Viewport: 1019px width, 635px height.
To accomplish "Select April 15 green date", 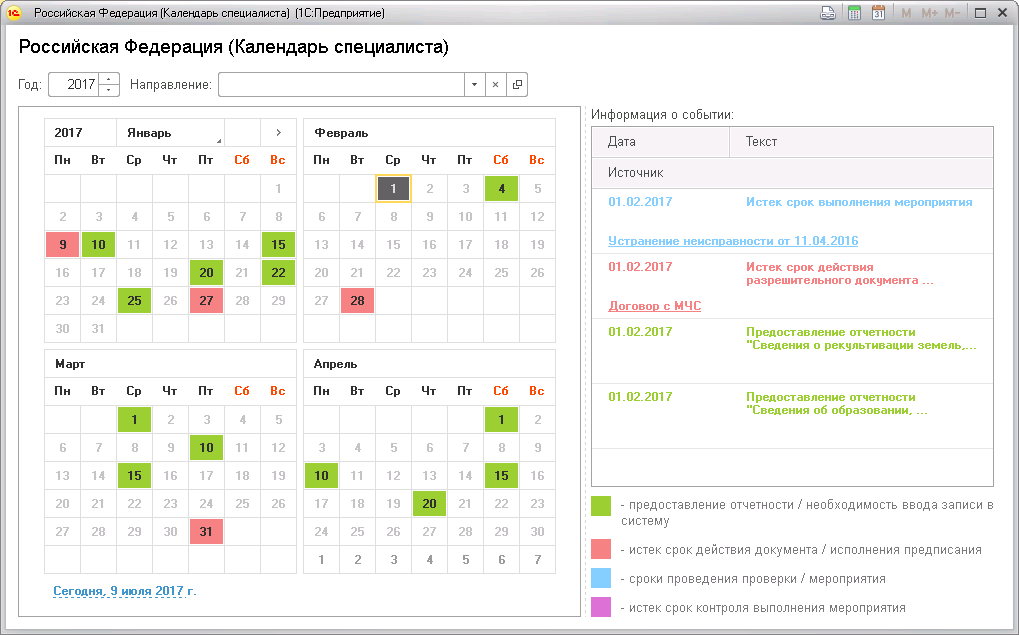I will [501, 475].
